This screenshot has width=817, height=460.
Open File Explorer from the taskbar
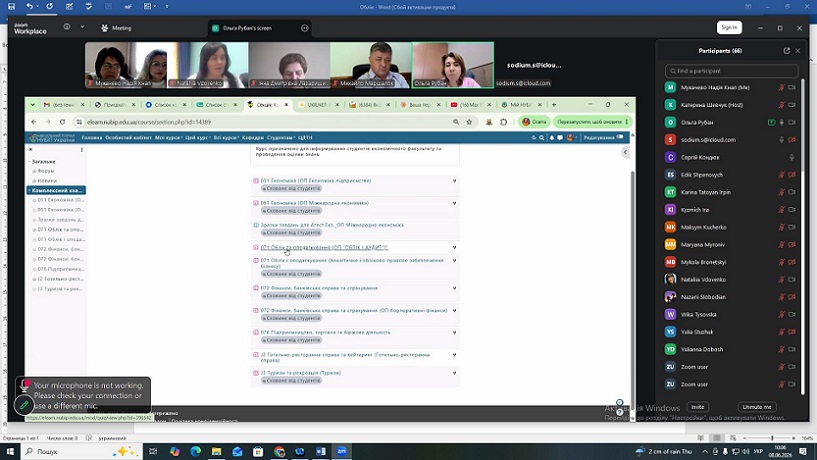coord(216,451)
